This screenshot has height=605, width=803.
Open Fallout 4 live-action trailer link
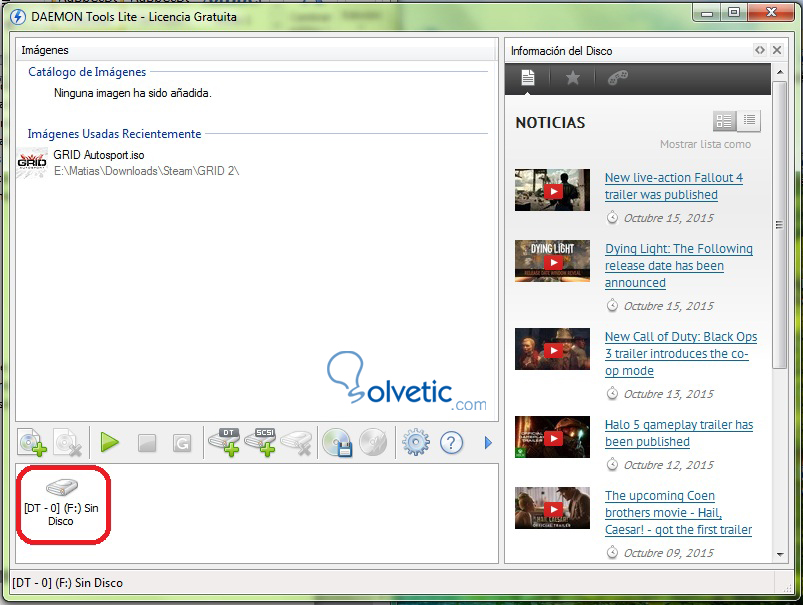(x=673, y=186)
